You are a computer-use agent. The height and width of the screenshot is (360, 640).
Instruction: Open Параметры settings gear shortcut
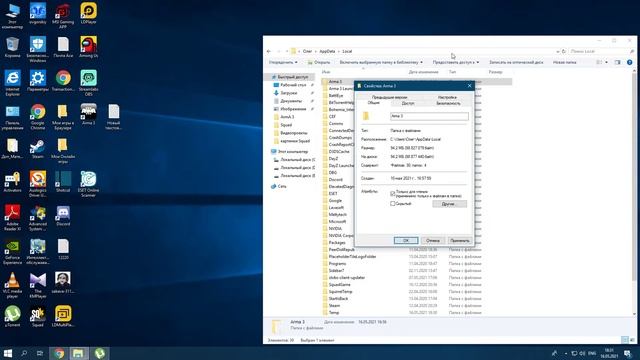point(38,81)
